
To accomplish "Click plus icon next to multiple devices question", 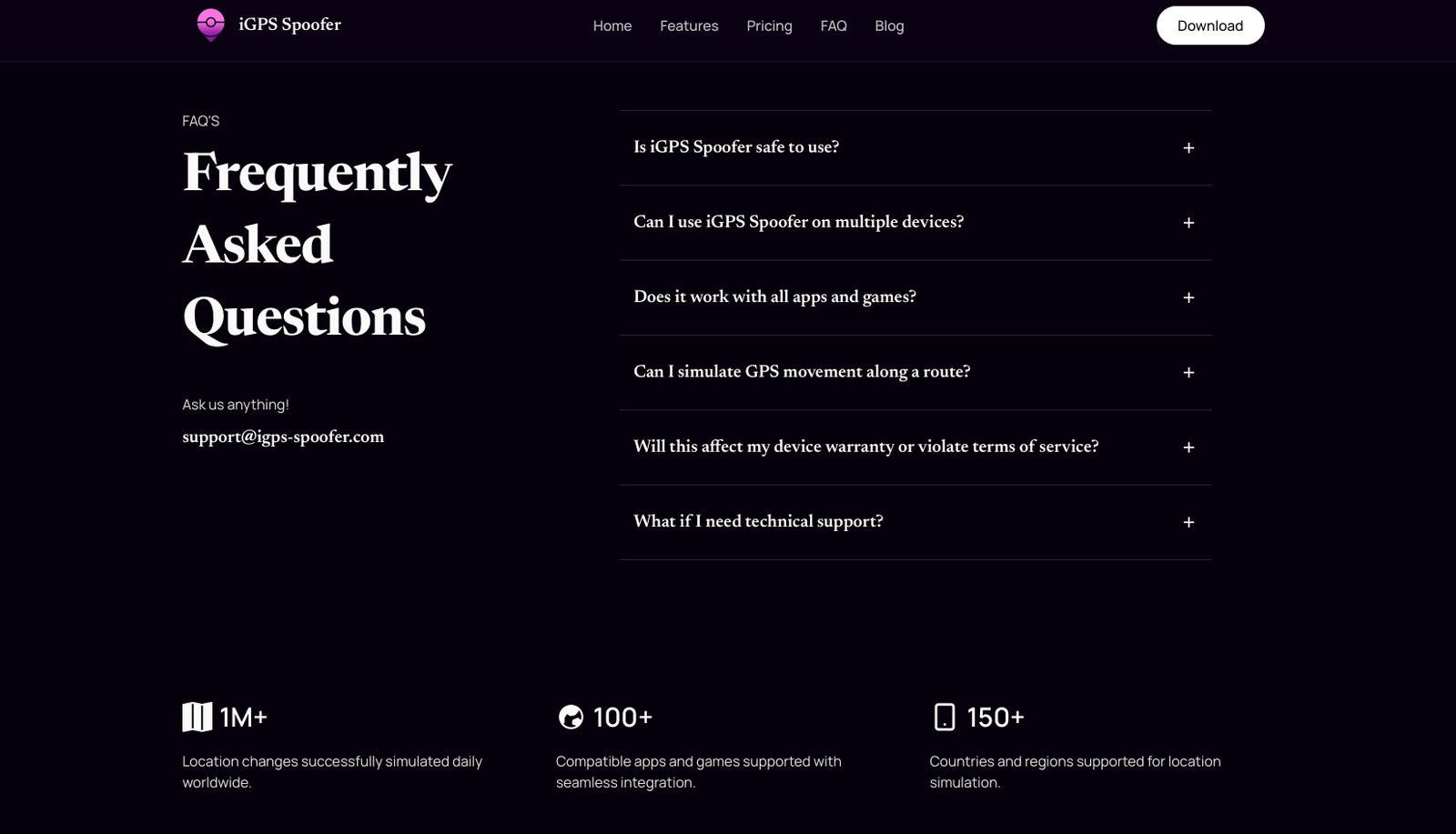I will [x=1188, y=223].
